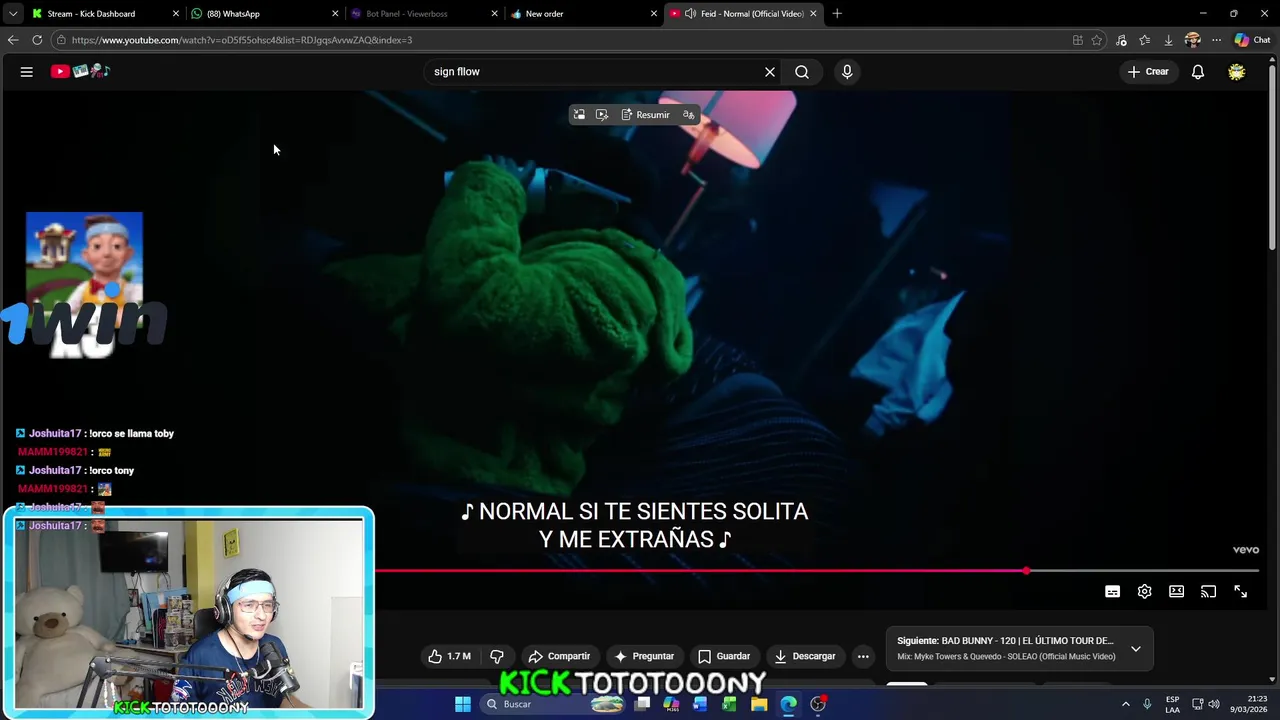Open Excel from the taskbar
Screen dimensions: 1280x720
coord(729,704)
